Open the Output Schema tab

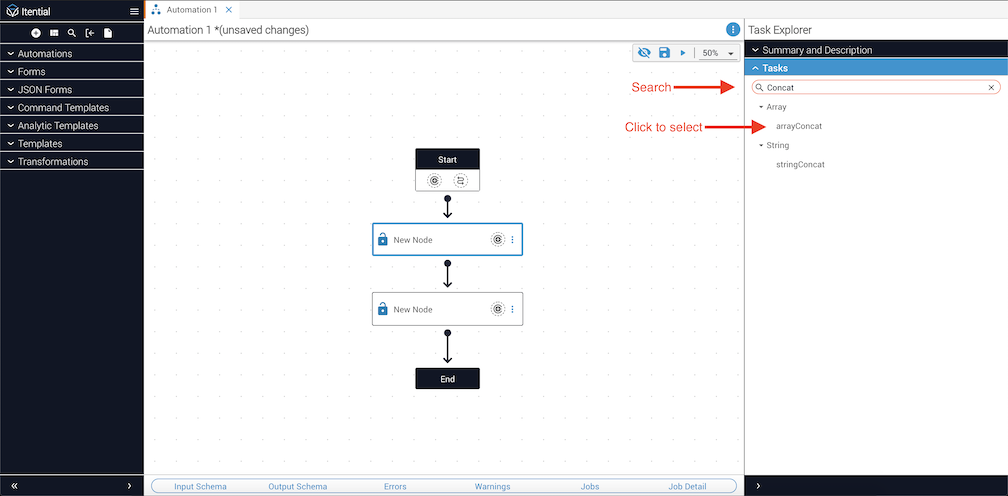point(298,486)
